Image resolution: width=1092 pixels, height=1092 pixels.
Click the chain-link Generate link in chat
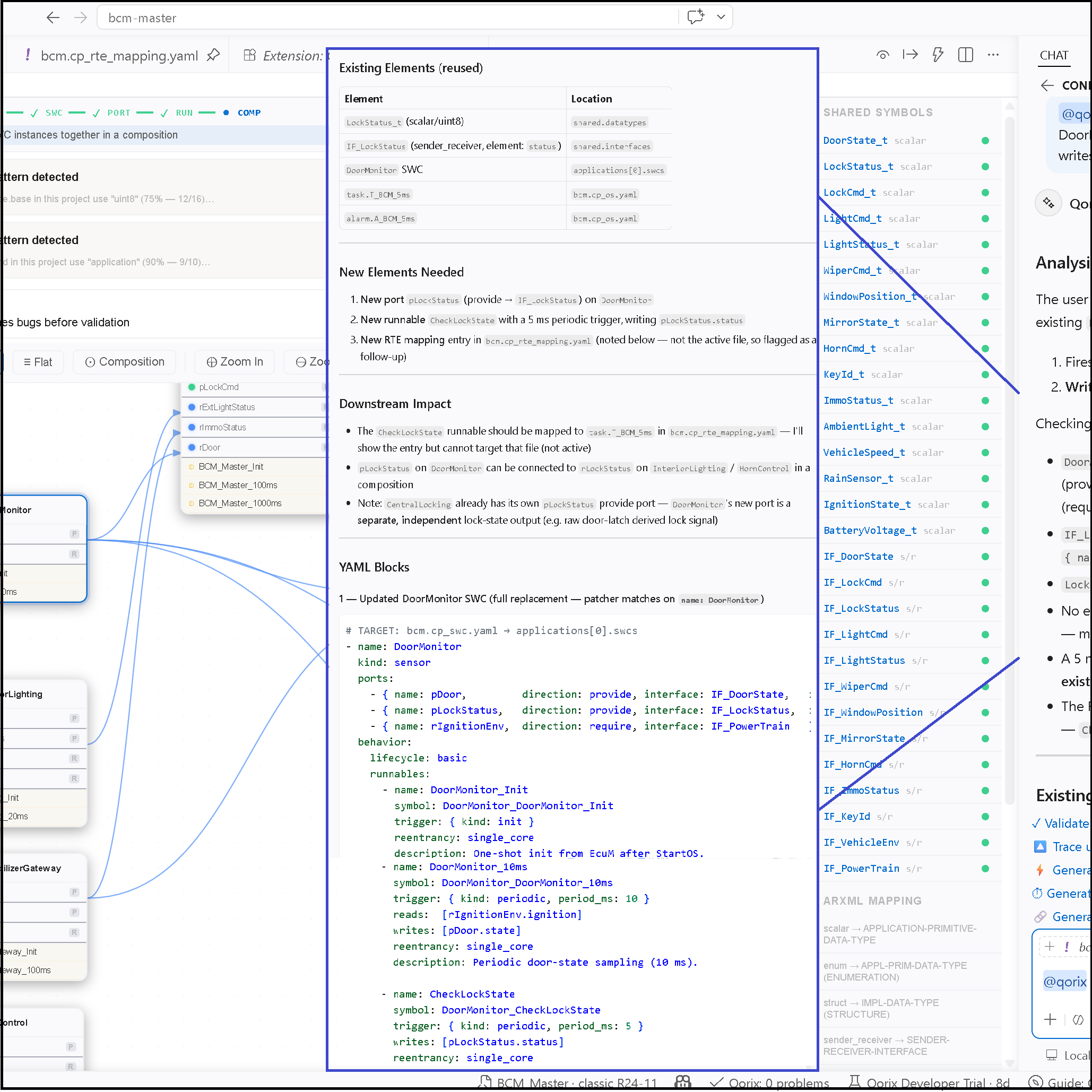click(1061, 917)
